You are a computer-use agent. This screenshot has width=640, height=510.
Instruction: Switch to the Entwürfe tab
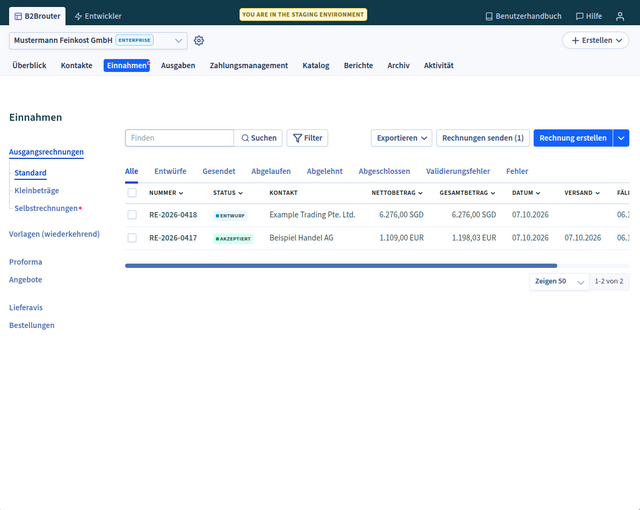(x=170, y=171)
